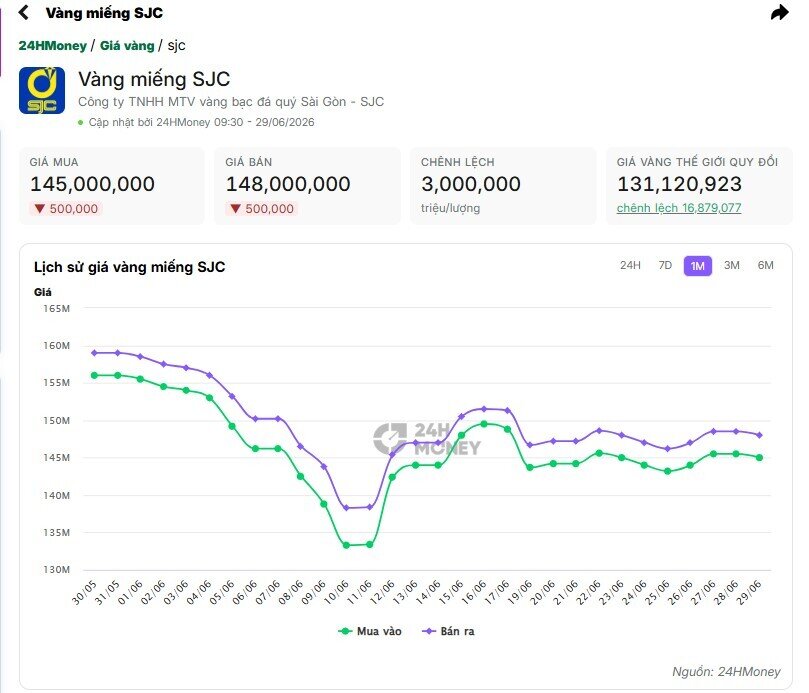The width and height of the screenshot is (809, 693).
Task: Switch chart to 3M range
Action: tap(732, 265)
